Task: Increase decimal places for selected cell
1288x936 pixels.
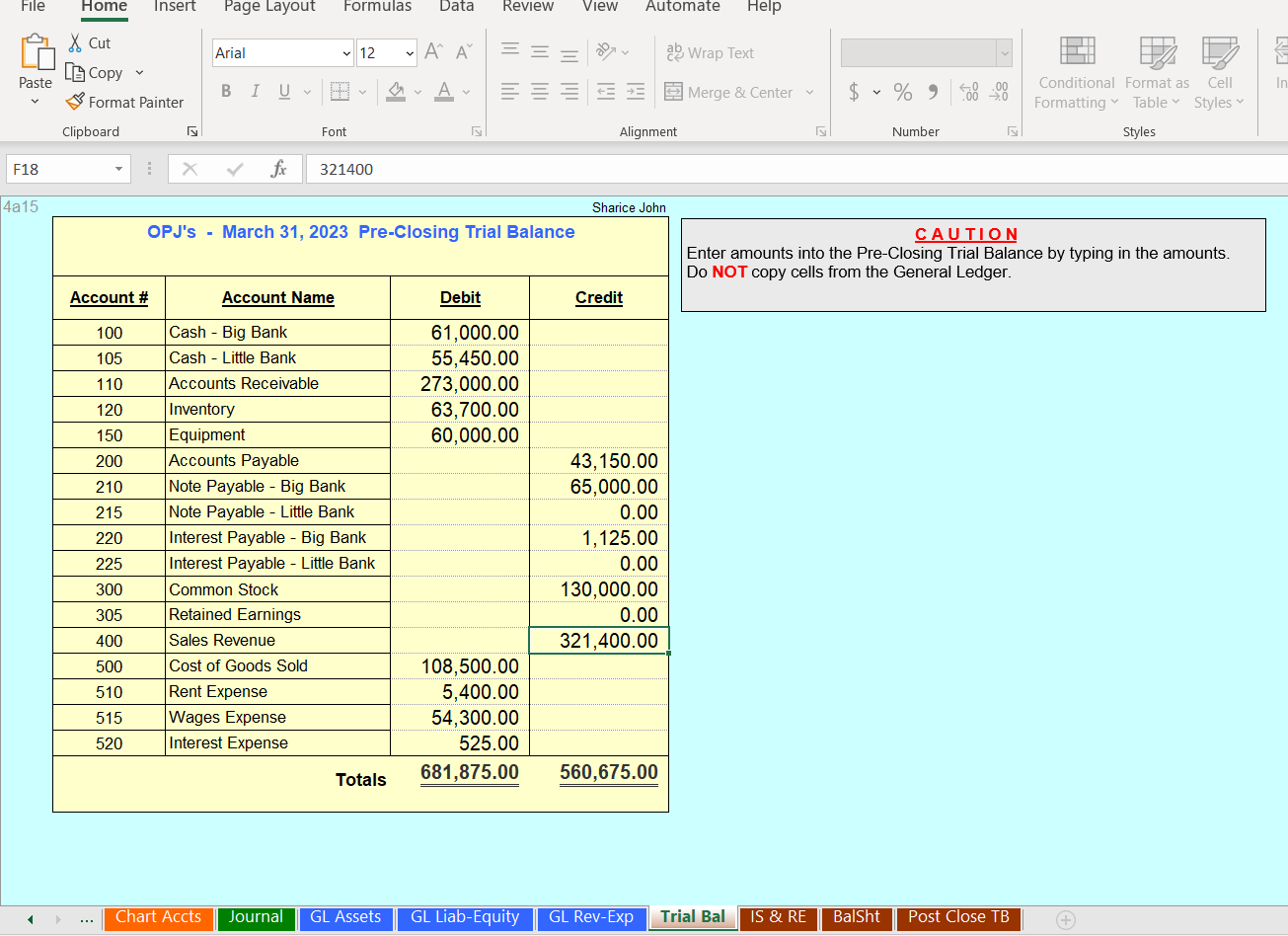Action: [x=968, y=92]
